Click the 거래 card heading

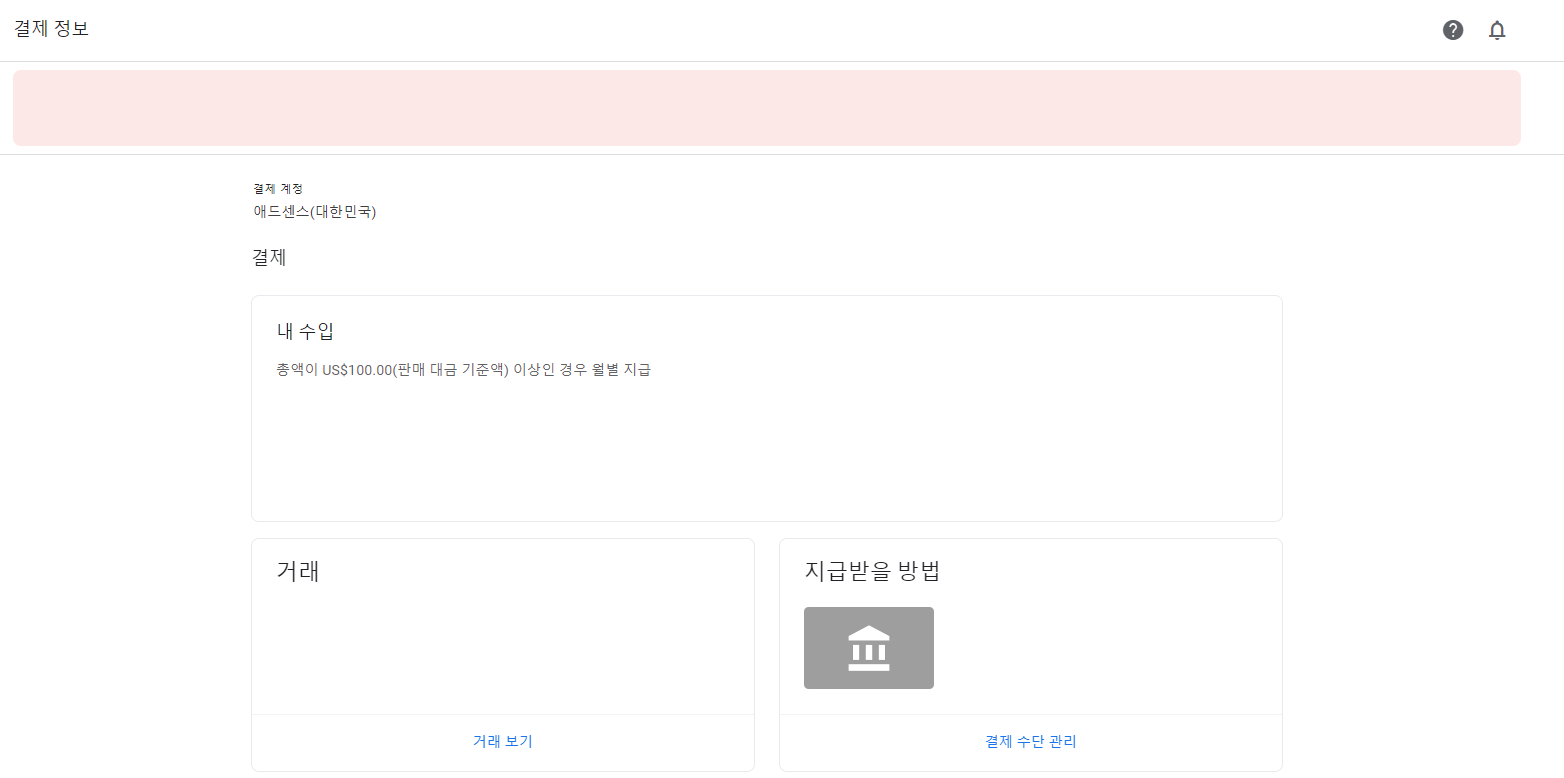point(298,572)
